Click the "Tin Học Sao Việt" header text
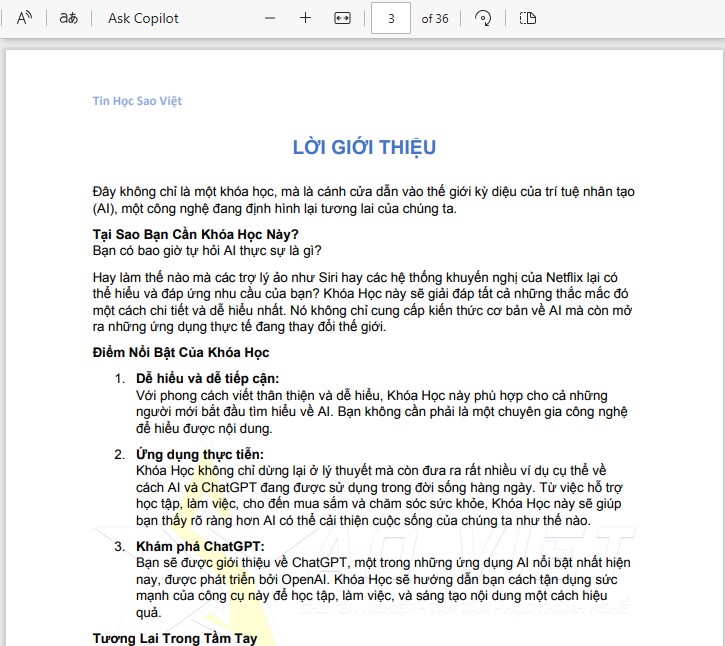 click(137, 101)
